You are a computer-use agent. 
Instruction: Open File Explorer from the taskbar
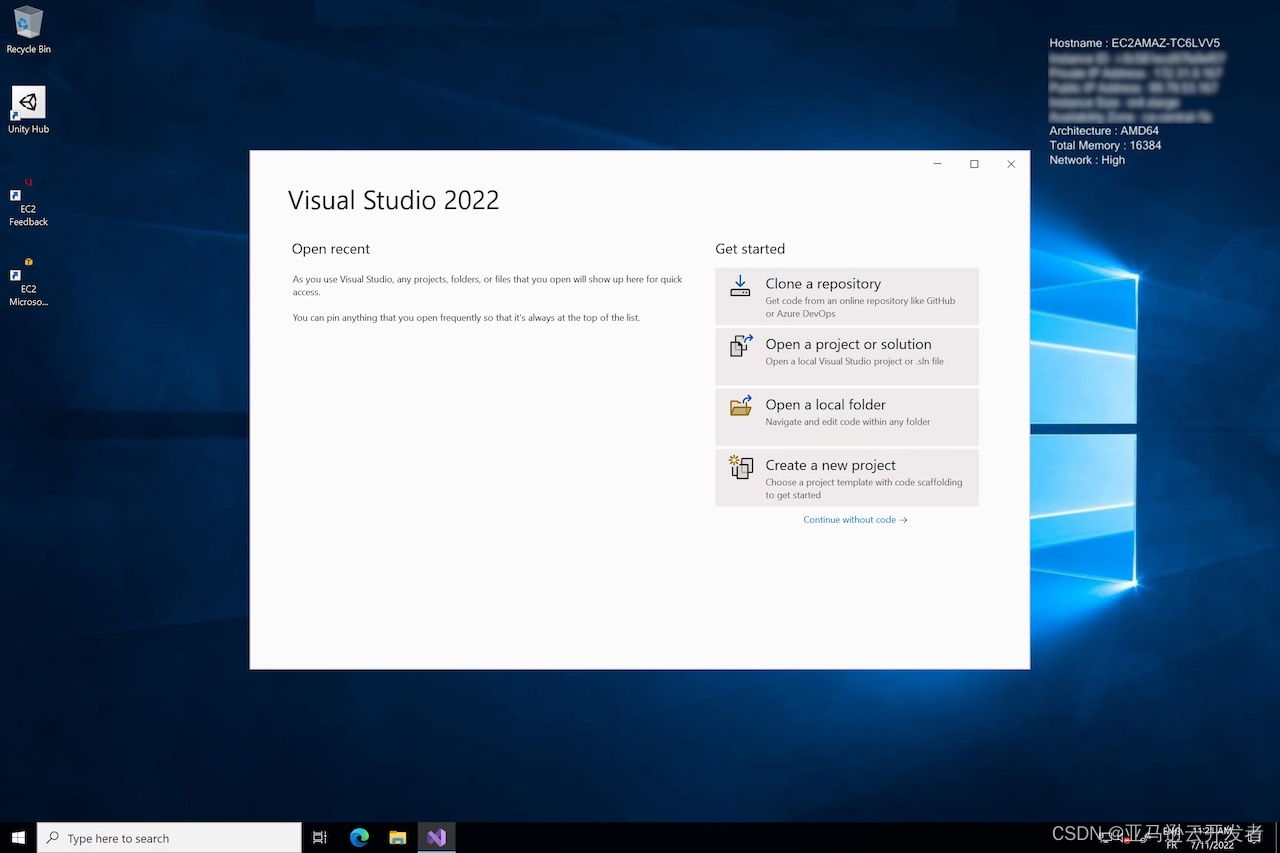(397, 837)
